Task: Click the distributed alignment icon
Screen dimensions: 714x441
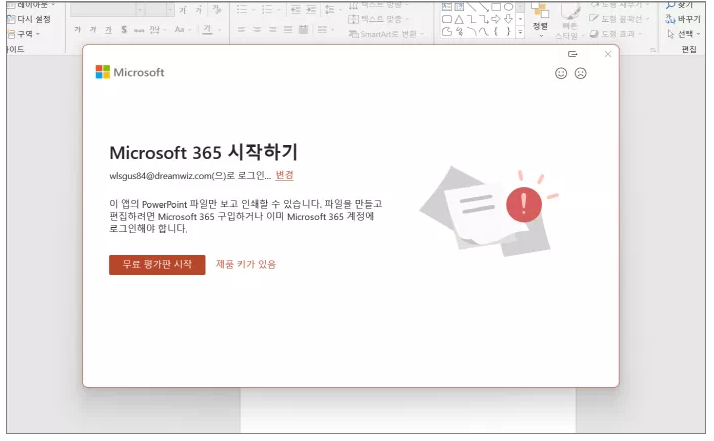Action: click(x=304, y=30)
